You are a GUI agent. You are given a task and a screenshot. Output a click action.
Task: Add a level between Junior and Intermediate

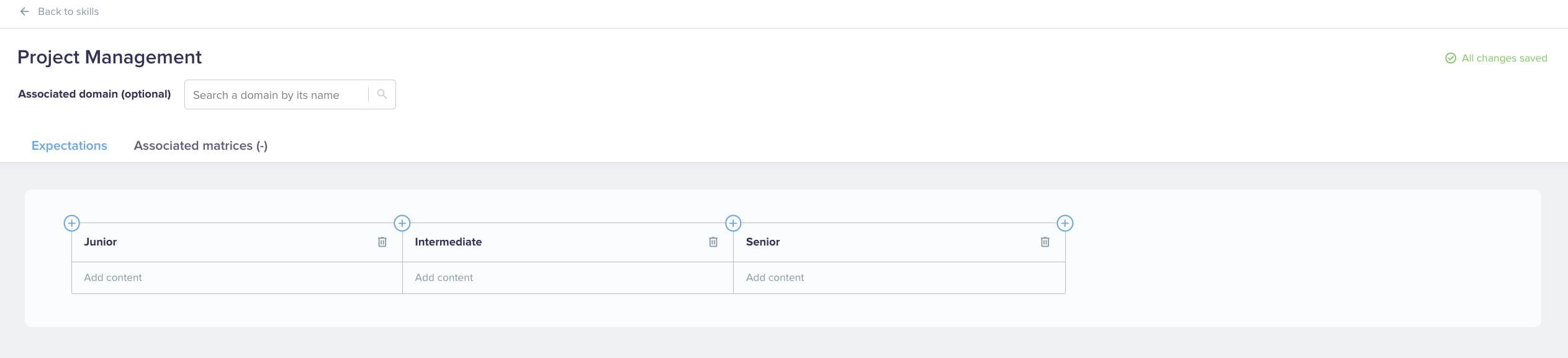point(402,223)
